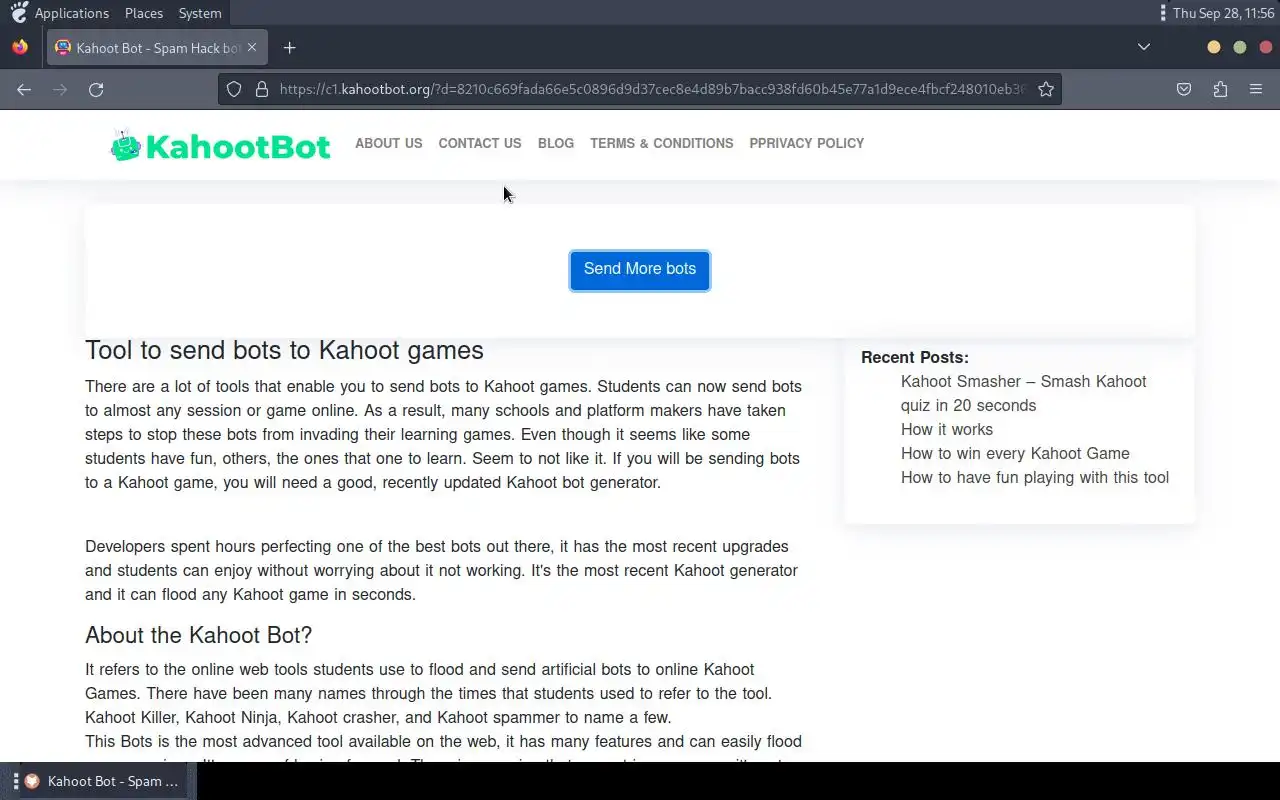Viewport: 1280px width, 800px height.
Task: Click the green maximize window button
Action: [1240, 47]
